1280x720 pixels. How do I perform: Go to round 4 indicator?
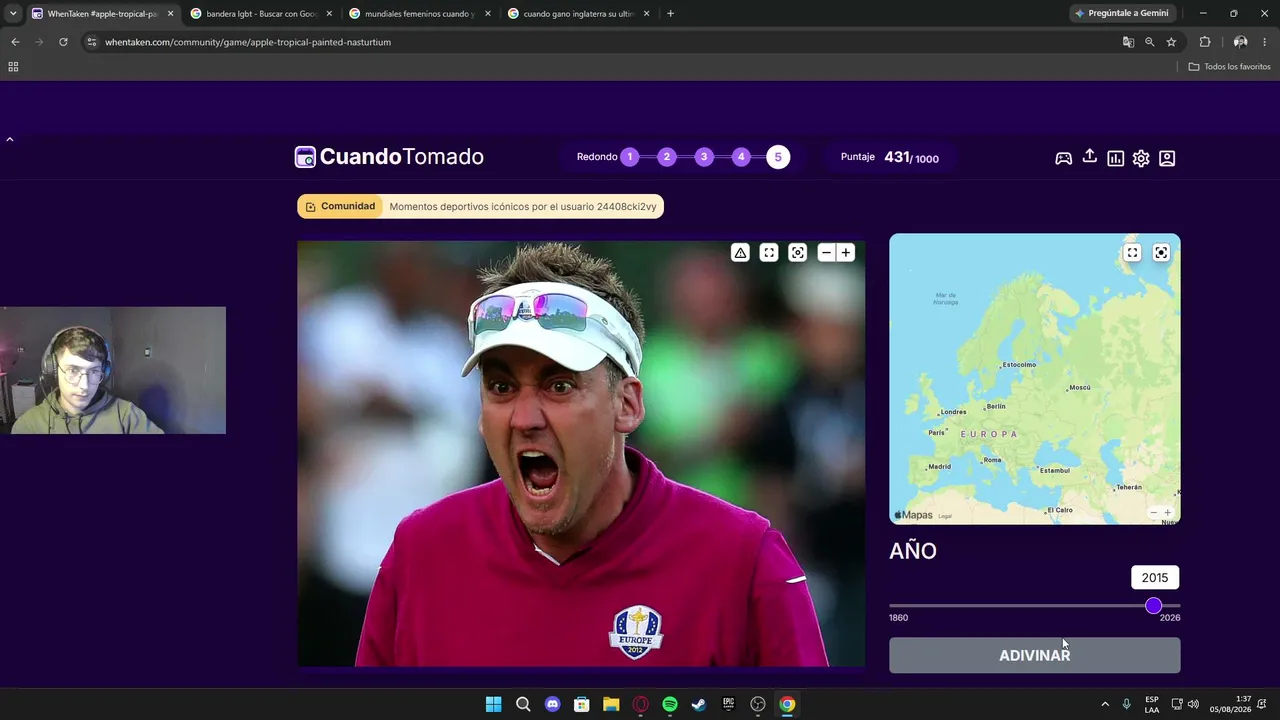click(x=741, y=157)
